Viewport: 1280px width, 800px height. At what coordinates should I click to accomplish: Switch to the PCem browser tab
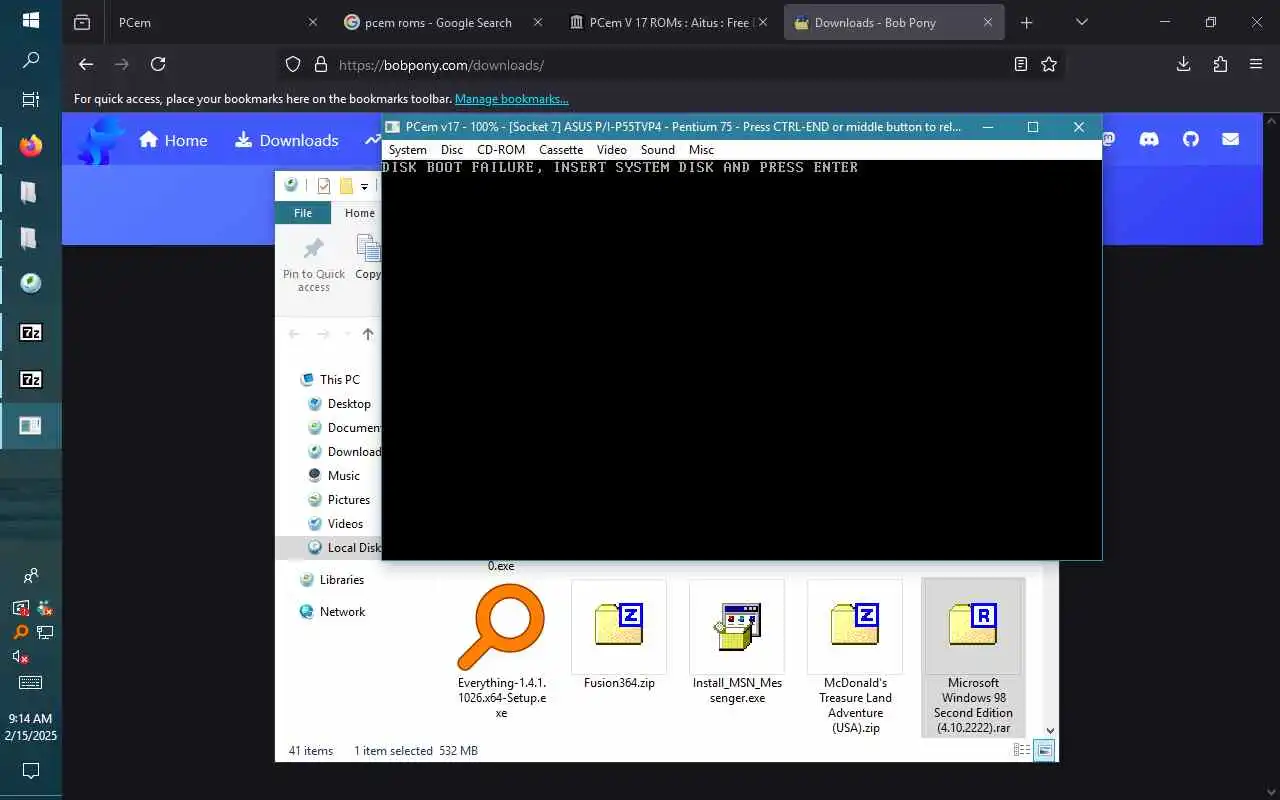click(216, 22)
